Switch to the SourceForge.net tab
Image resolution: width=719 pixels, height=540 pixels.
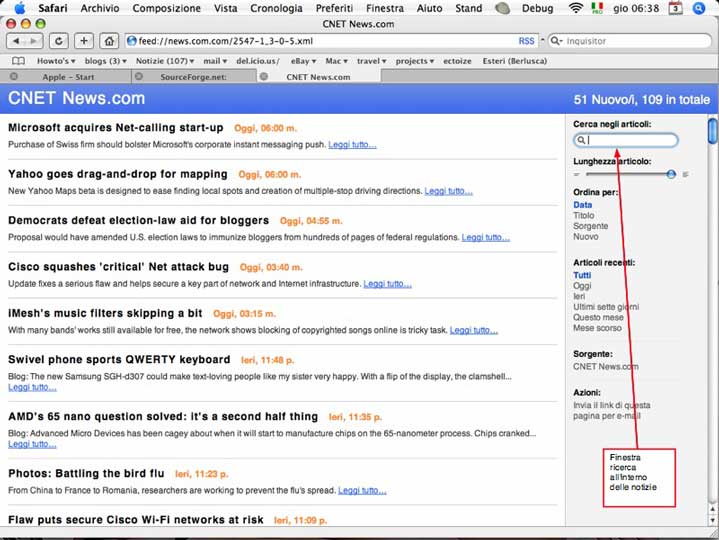click(193, 77)
